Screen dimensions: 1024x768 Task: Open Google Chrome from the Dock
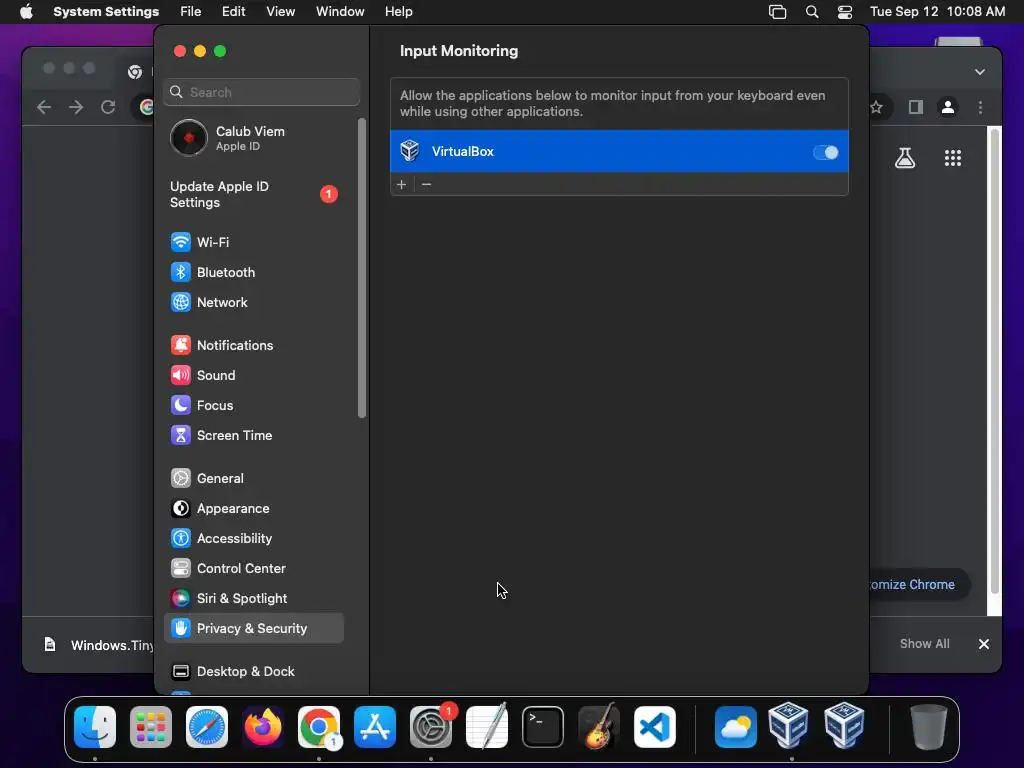319,727
